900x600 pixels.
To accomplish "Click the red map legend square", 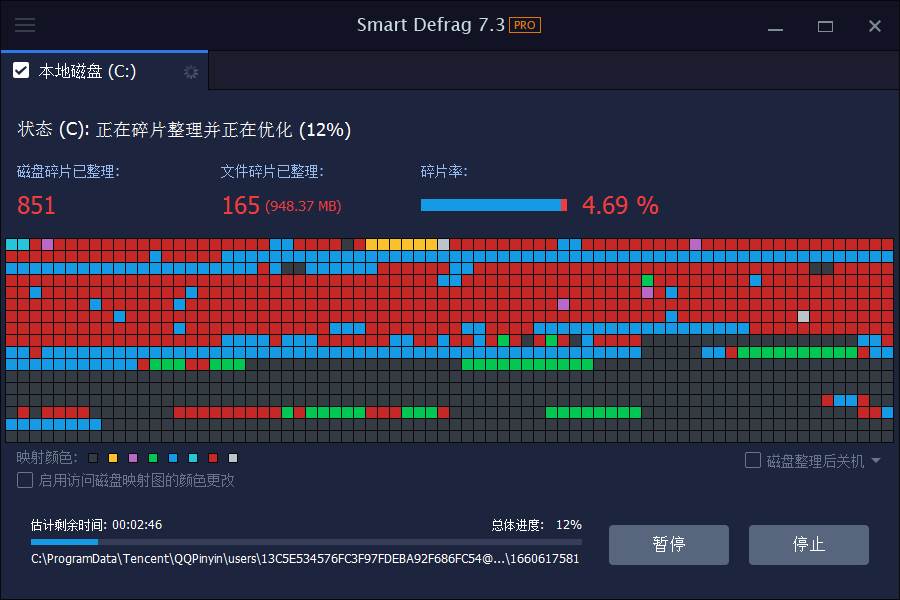I will click(213, 458).
